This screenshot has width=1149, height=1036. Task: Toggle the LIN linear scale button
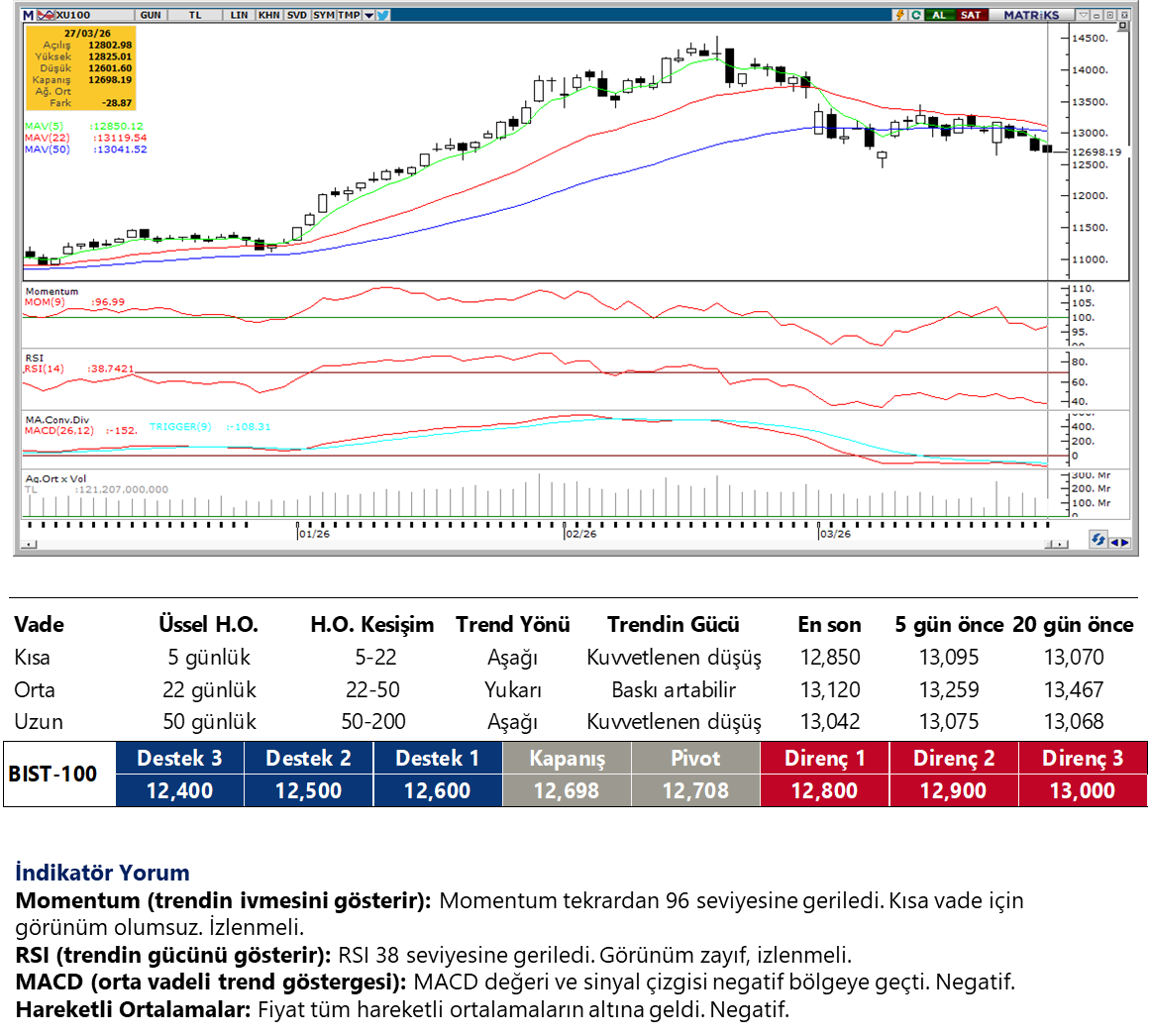tap(239, 15)
